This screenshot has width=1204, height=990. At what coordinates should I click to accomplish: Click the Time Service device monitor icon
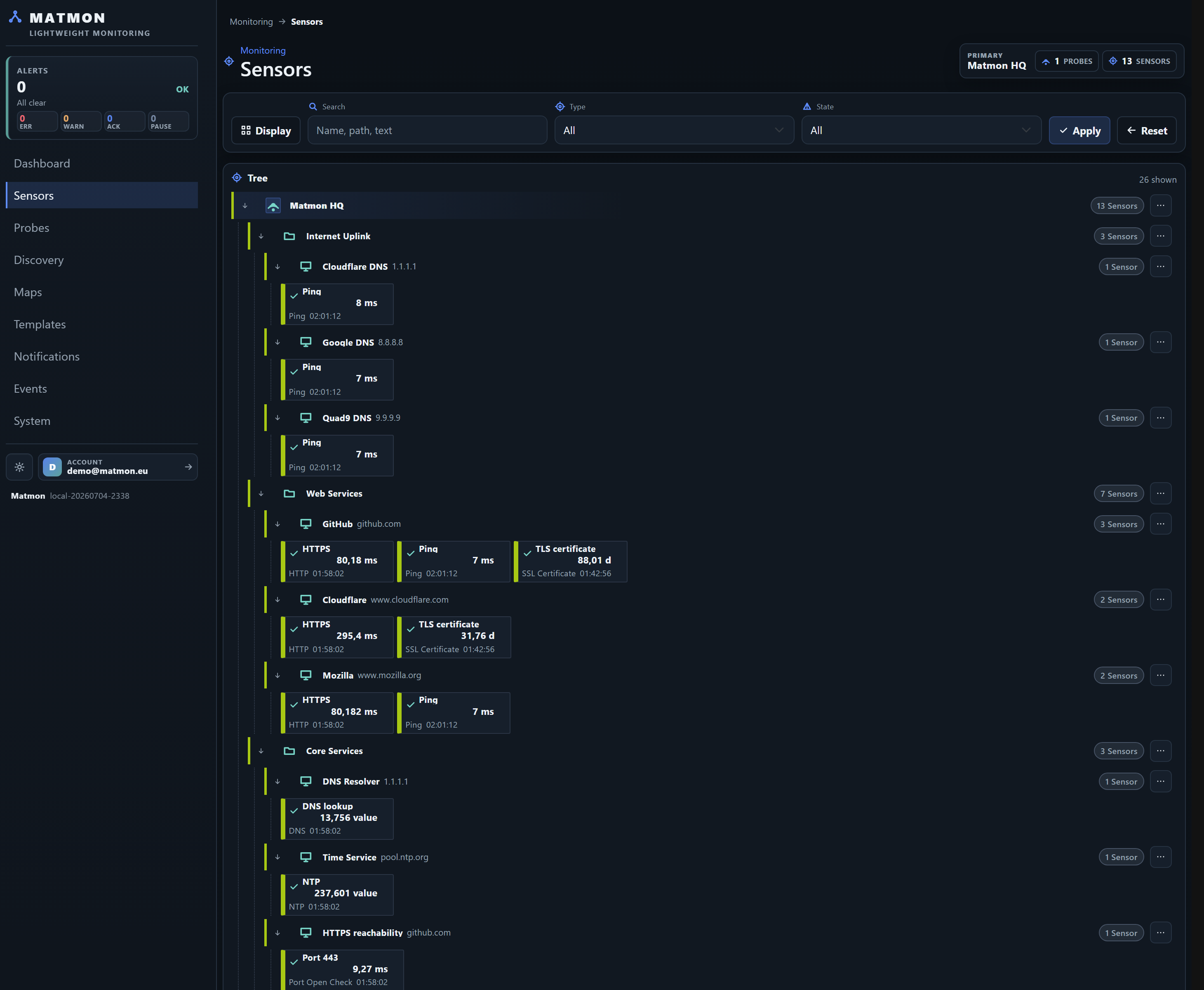coord(306,857)
